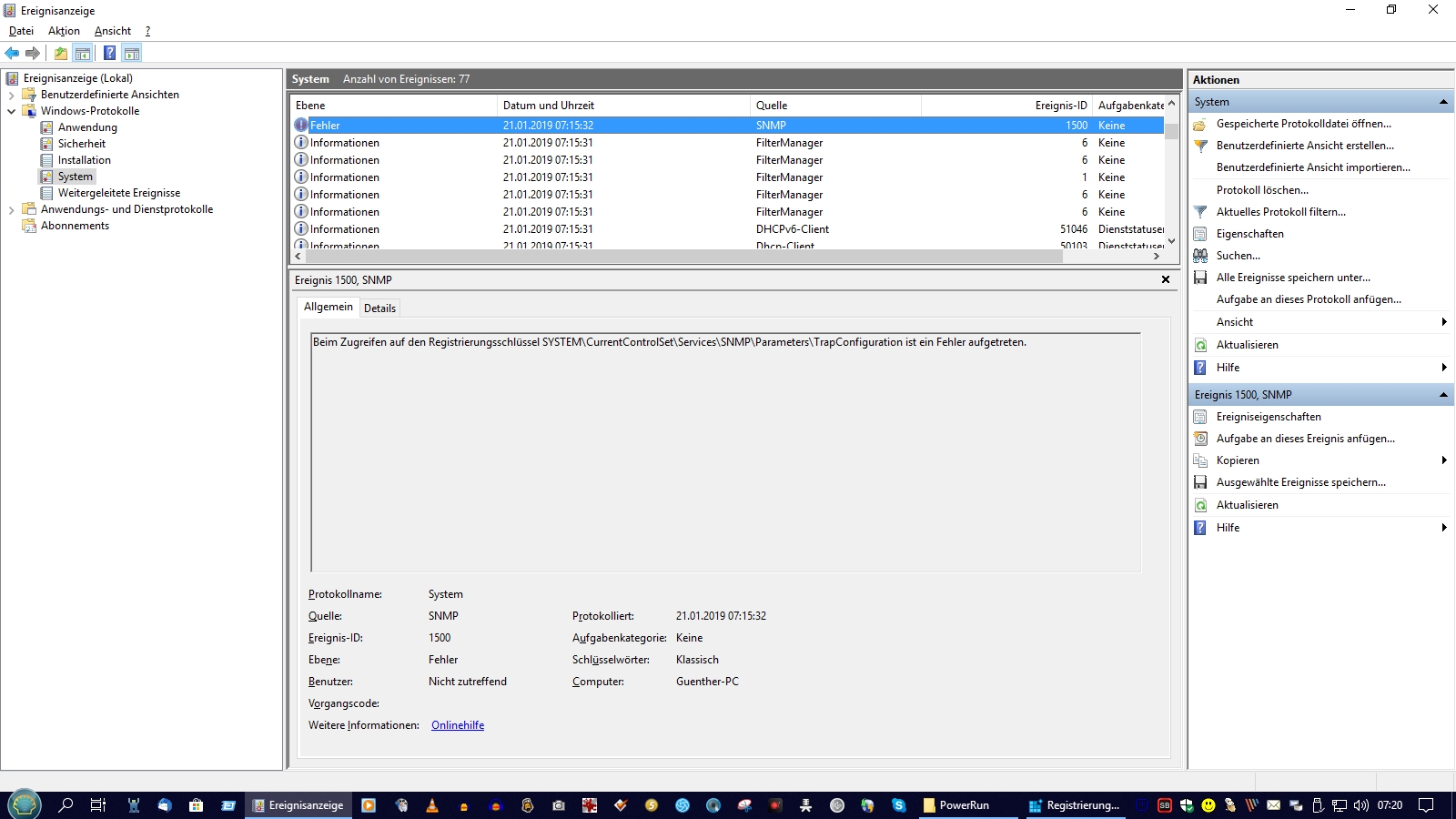Image resolution: width=1456 pixels, height=819 pixels.
Task: Expand the Ansicht submenu arrow
Action: [1444, 322]
